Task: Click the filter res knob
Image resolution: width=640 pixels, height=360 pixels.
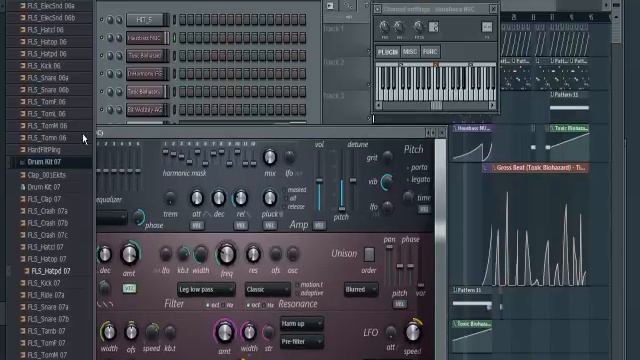Action: [x=253, y=254]
